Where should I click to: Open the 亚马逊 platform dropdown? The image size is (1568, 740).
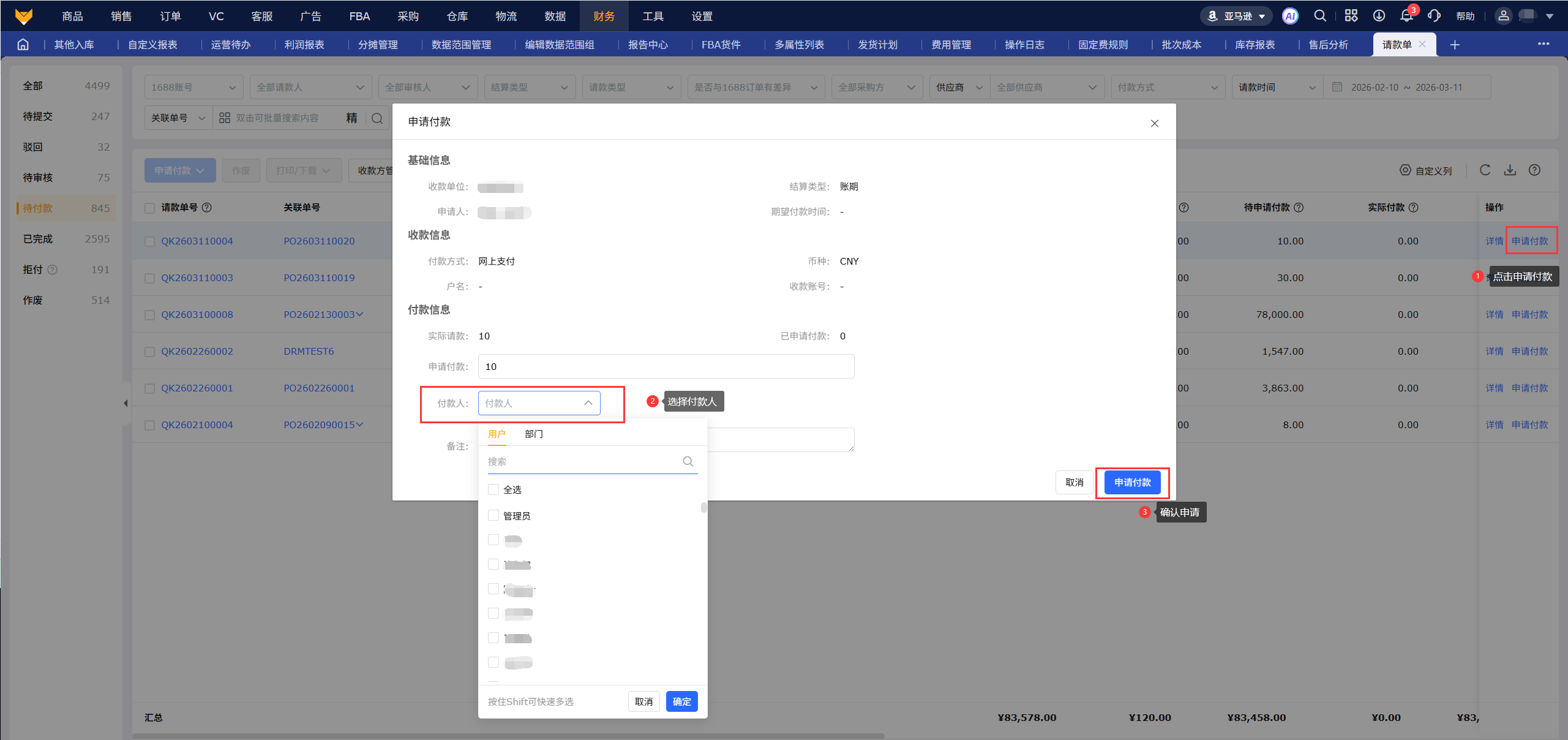point(1237,17)
